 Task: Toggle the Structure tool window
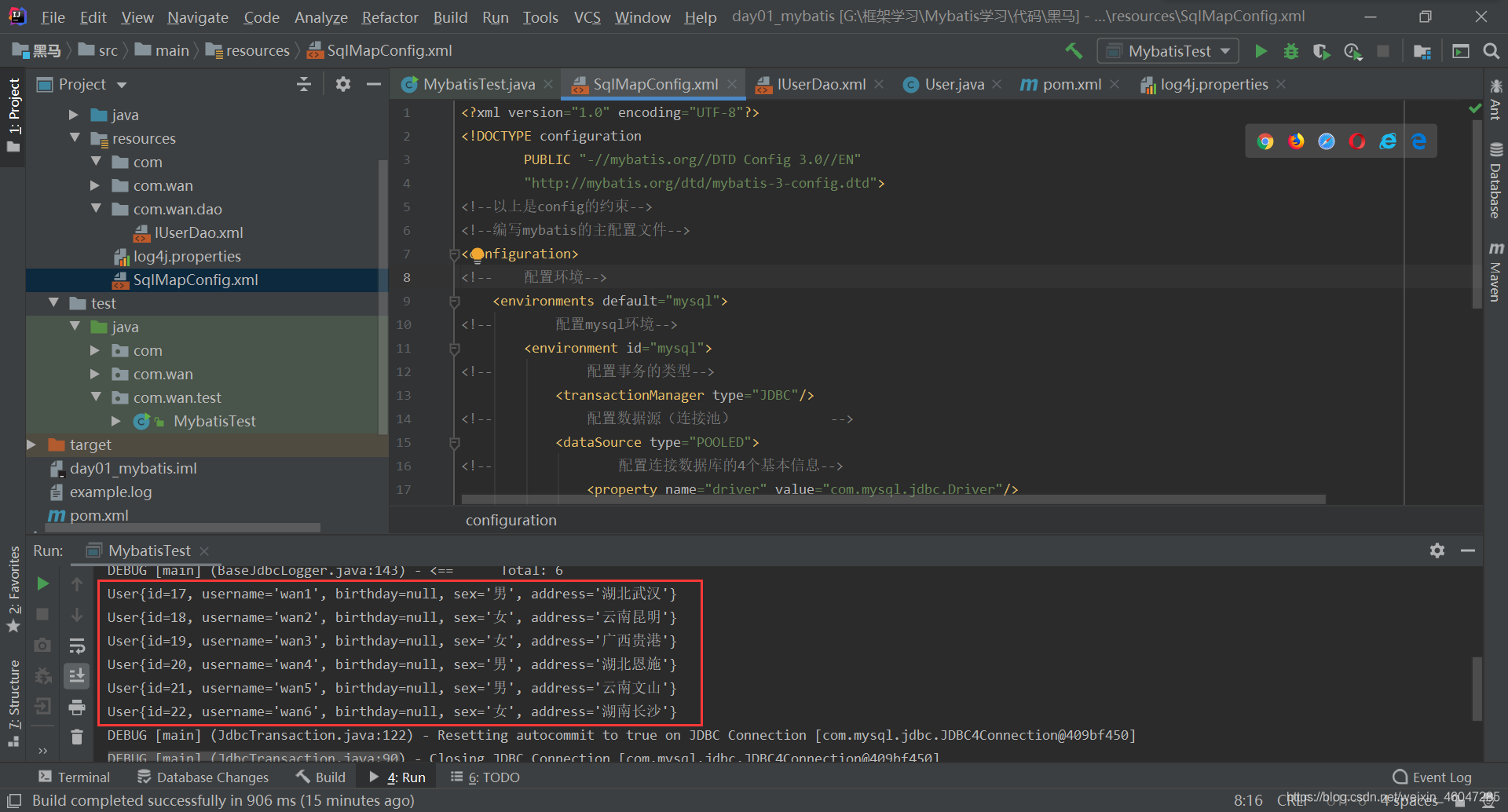(13, 703)
